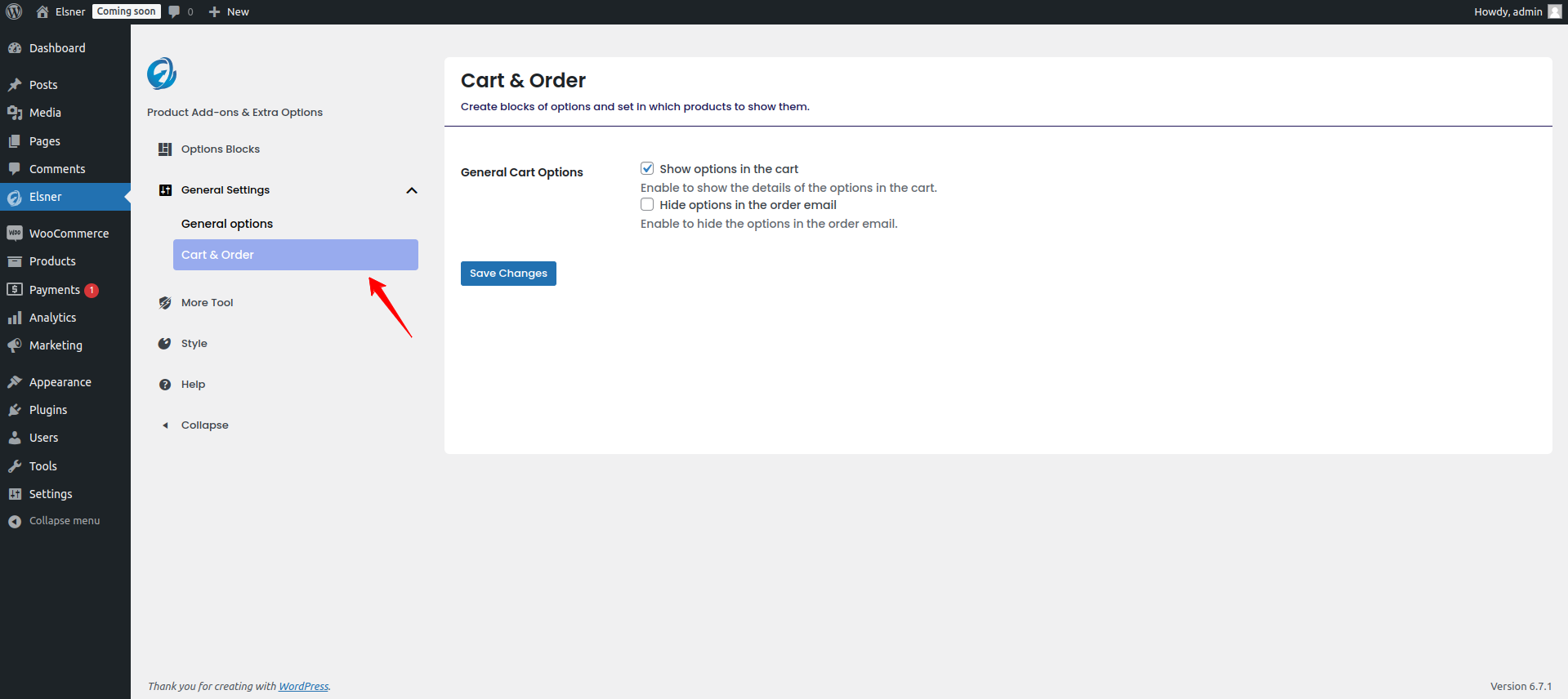
Task: Collapse the plugin side panel
Action: 204,425
